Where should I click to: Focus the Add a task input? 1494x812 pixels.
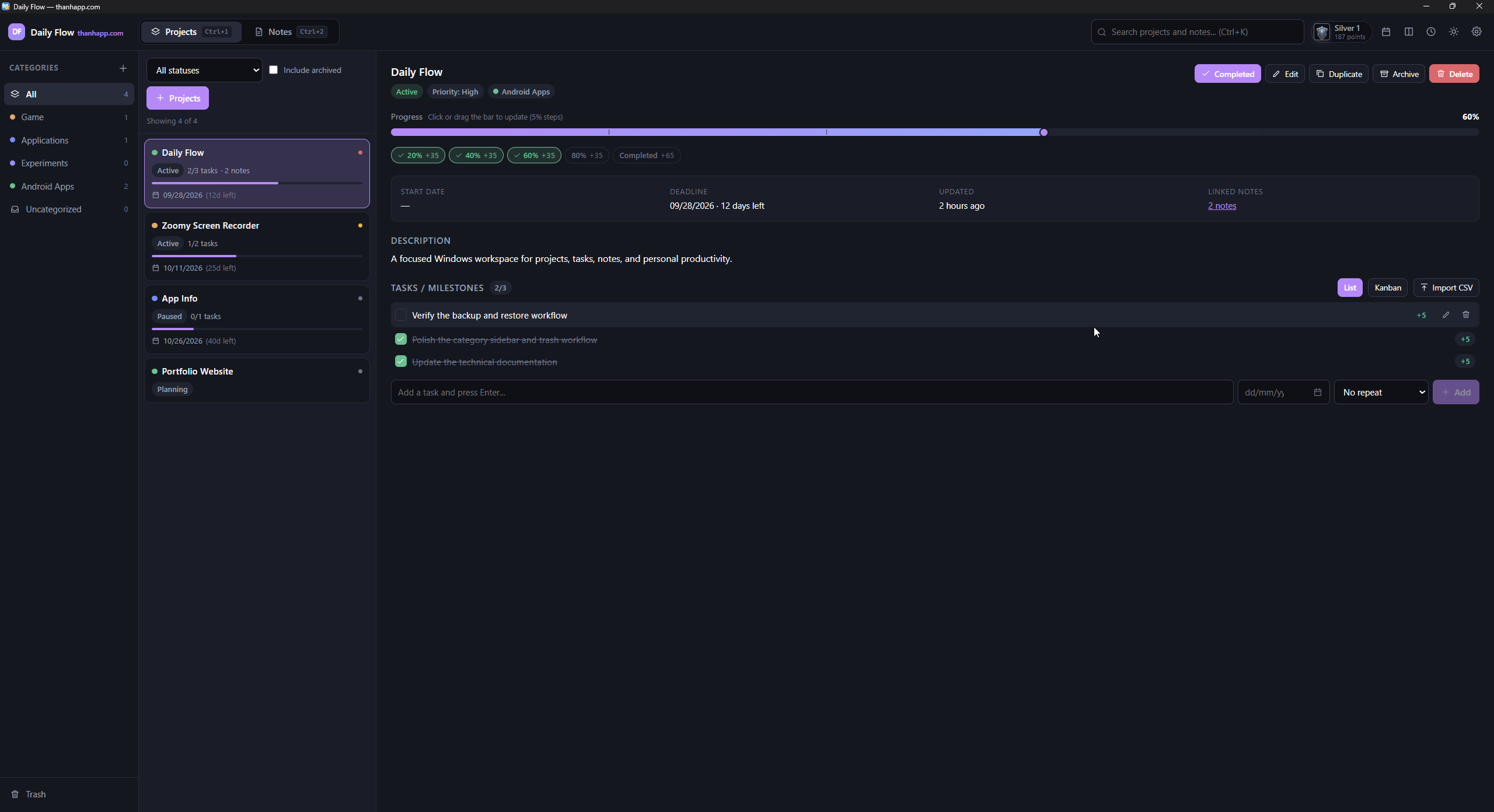click(812, 392)
